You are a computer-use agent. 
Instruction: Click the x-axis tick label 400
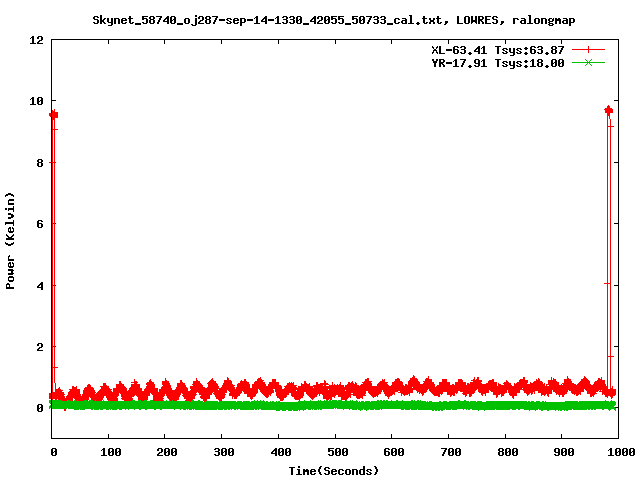point(281,452)
